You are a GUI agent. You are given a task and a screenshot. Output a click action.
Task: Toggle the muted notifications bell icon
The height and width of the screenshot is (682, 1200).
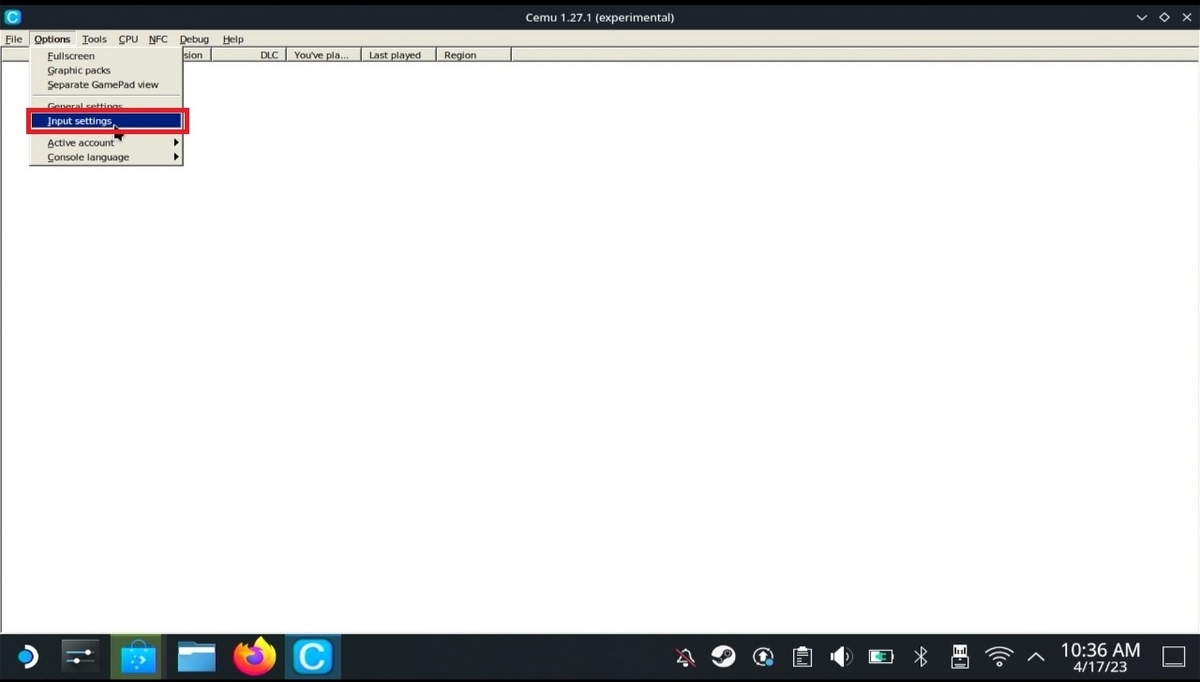click(x=685, y=657)
